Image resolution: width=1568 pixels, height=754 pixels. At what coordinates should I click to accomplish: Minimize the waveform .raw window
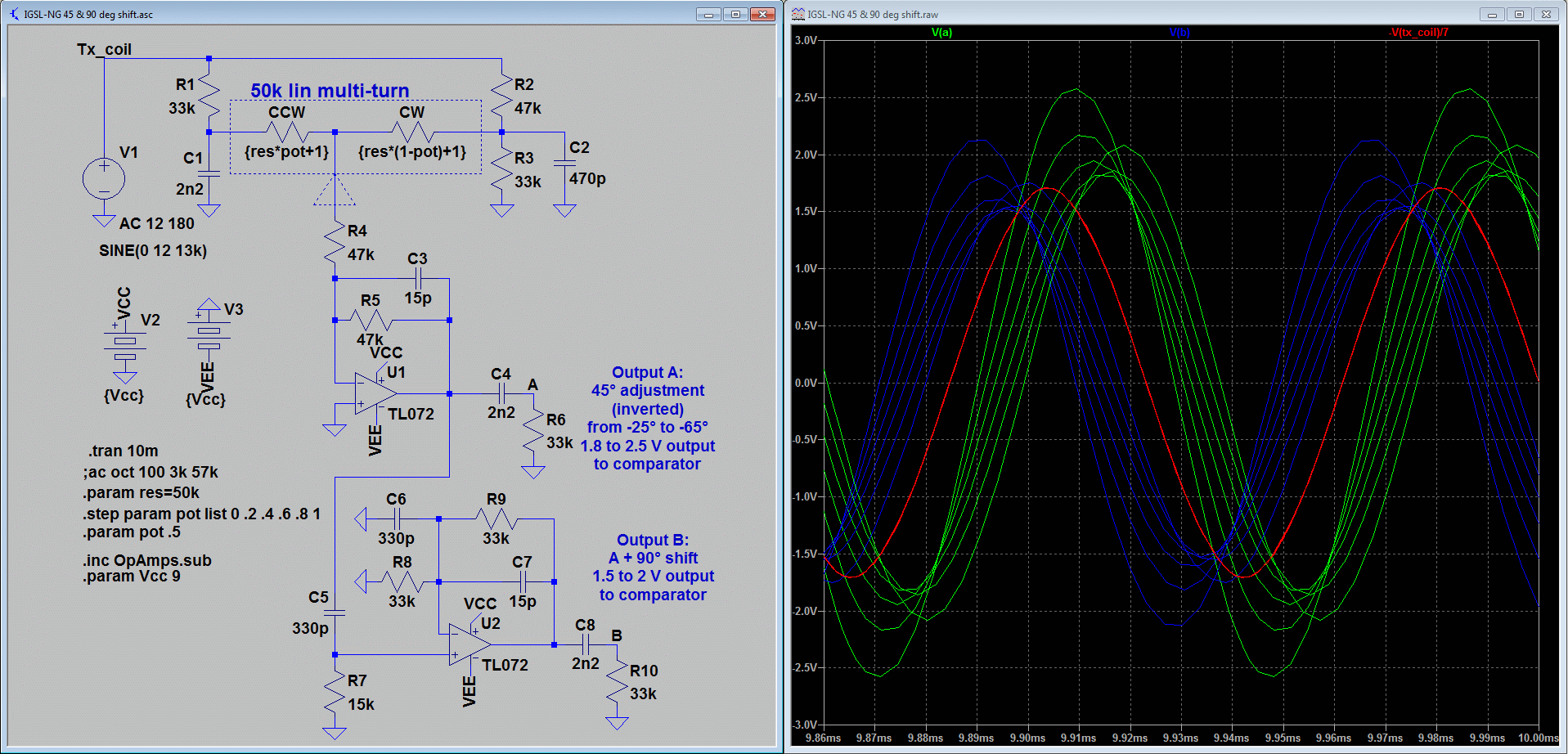click(1492, 14)
